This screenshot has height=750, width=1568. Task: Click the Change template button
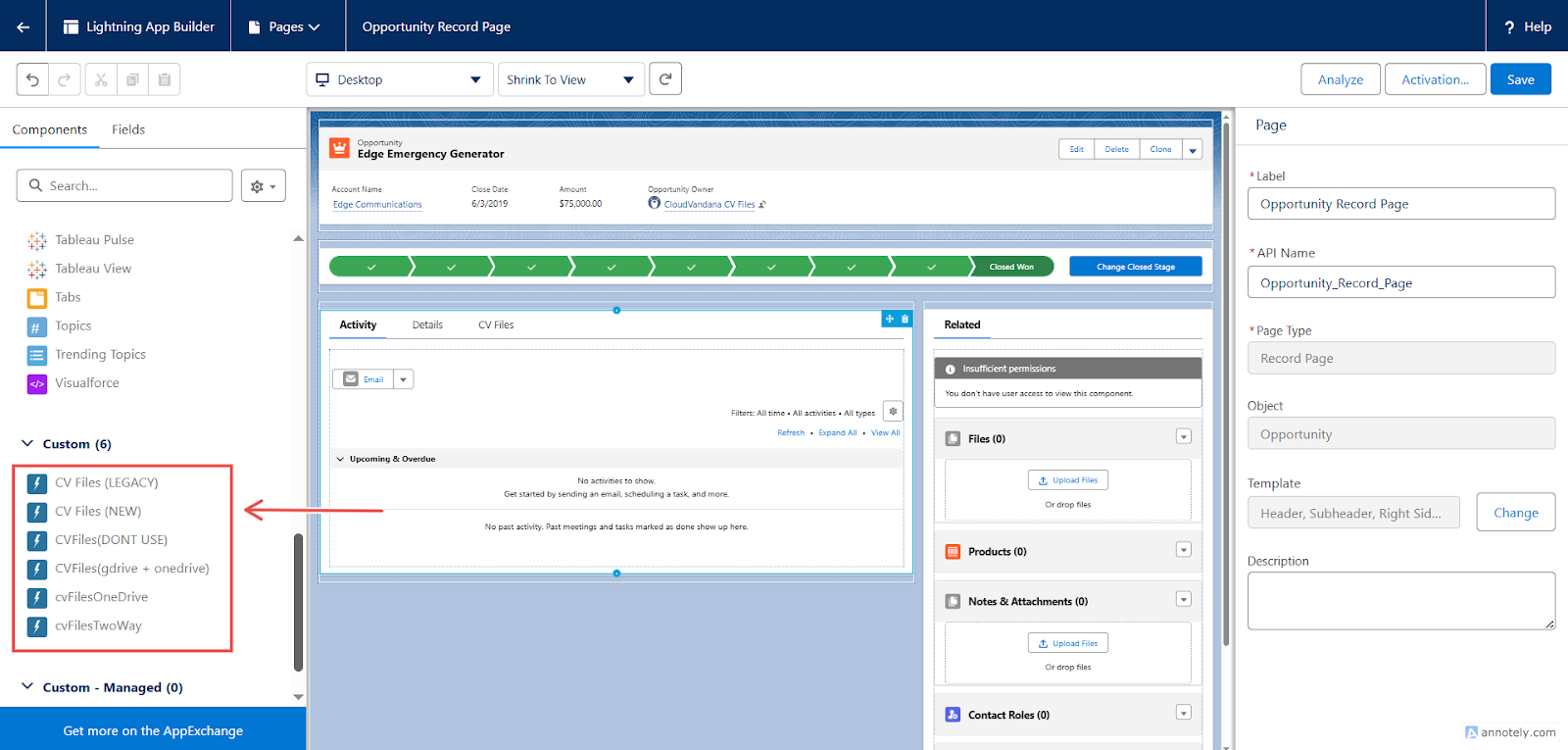(1516, 513)
